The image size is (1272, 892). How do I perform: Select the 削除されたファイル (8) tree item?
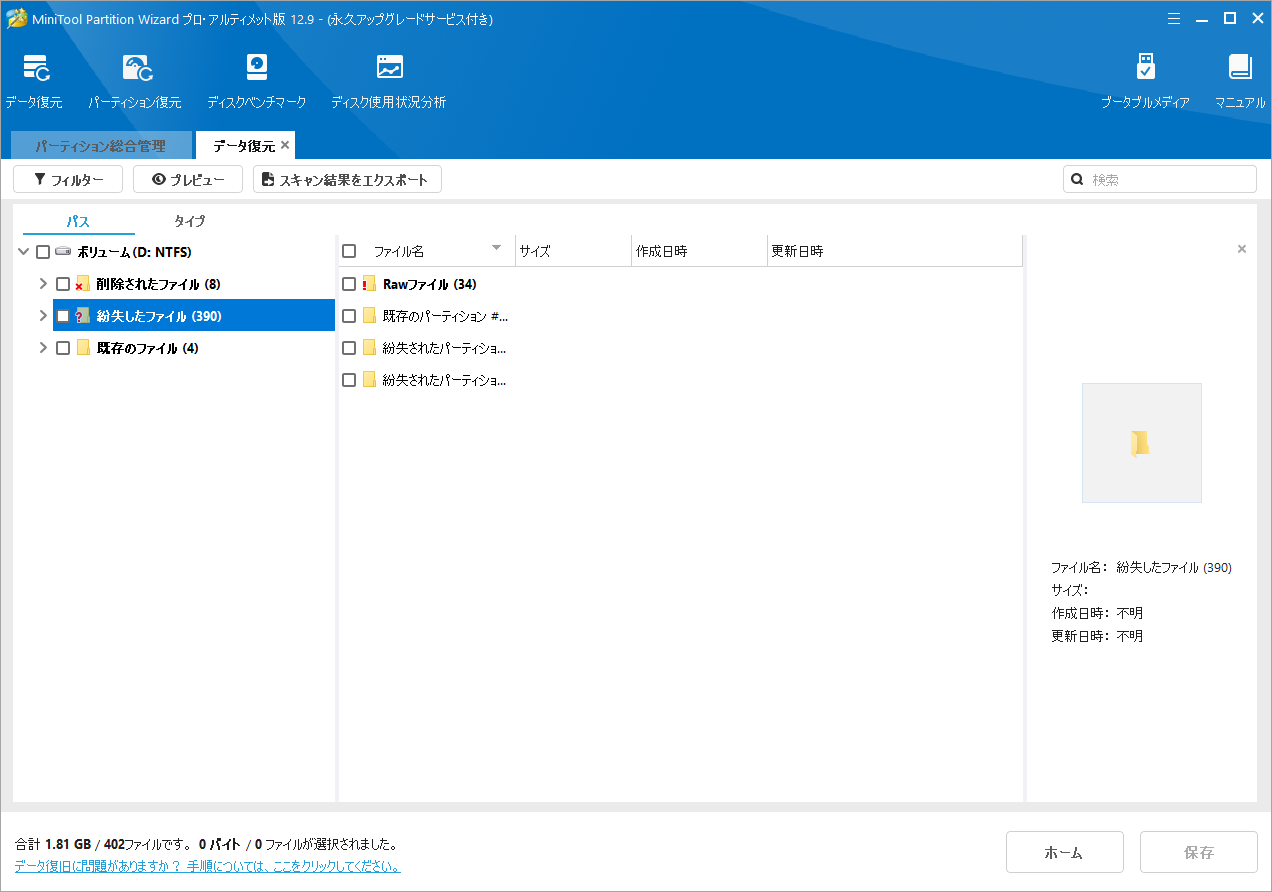(x=158, y=284)
